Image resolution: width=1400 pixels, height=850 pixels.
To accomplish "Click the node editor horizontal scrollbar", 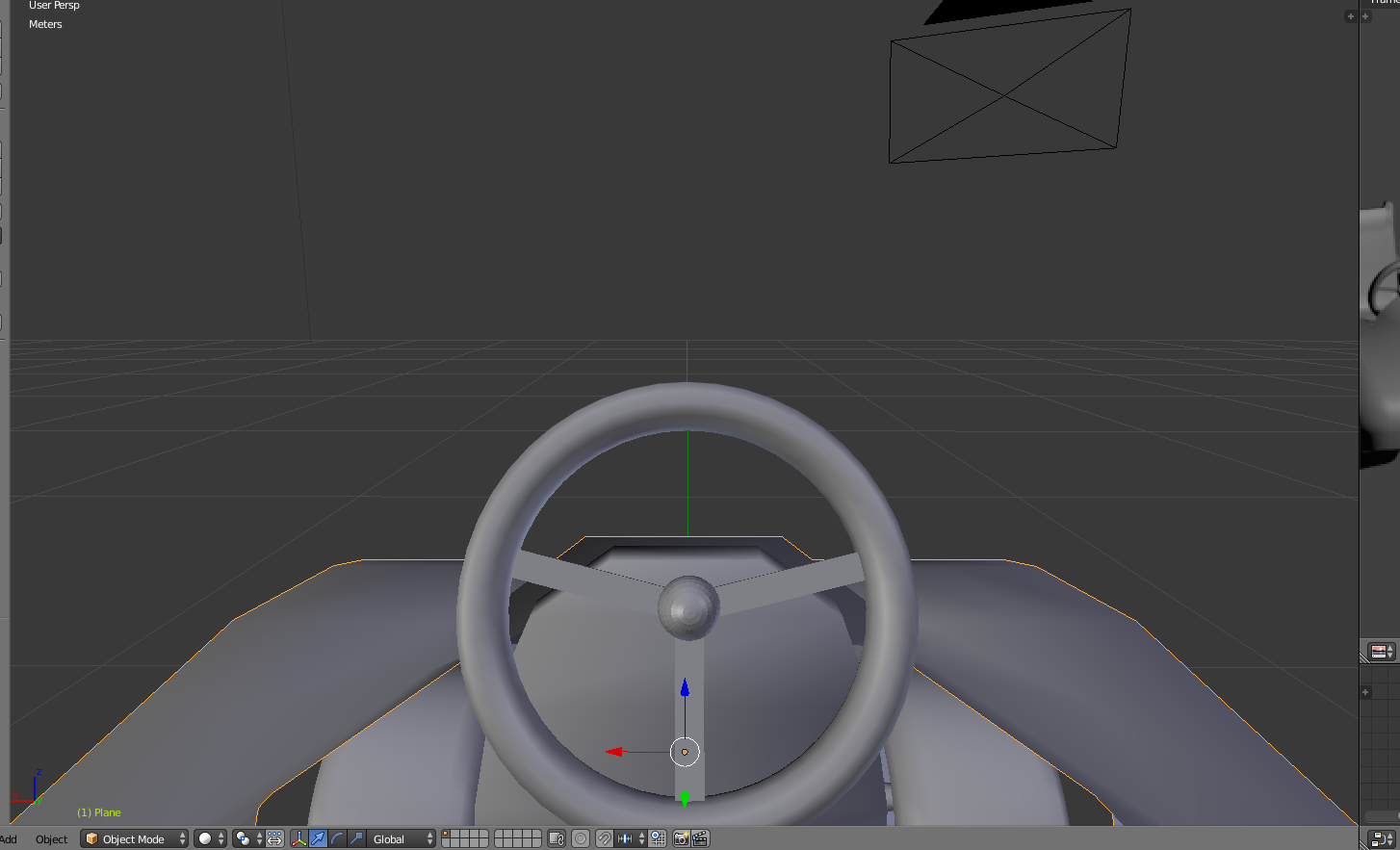I will [x=1382, y=816].
